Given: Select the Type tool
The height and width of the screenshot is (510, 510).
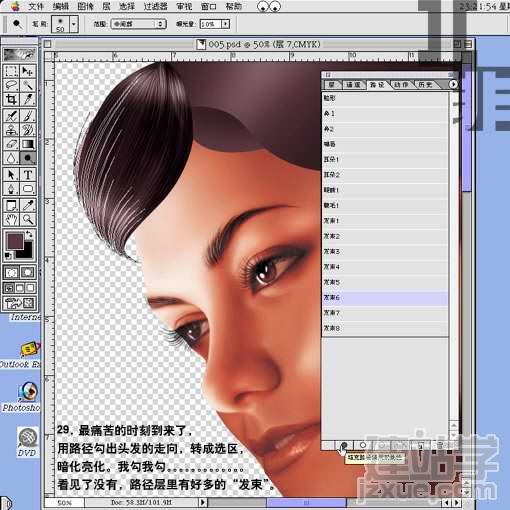Looking at the screenshot, I should tap(28, 174).
